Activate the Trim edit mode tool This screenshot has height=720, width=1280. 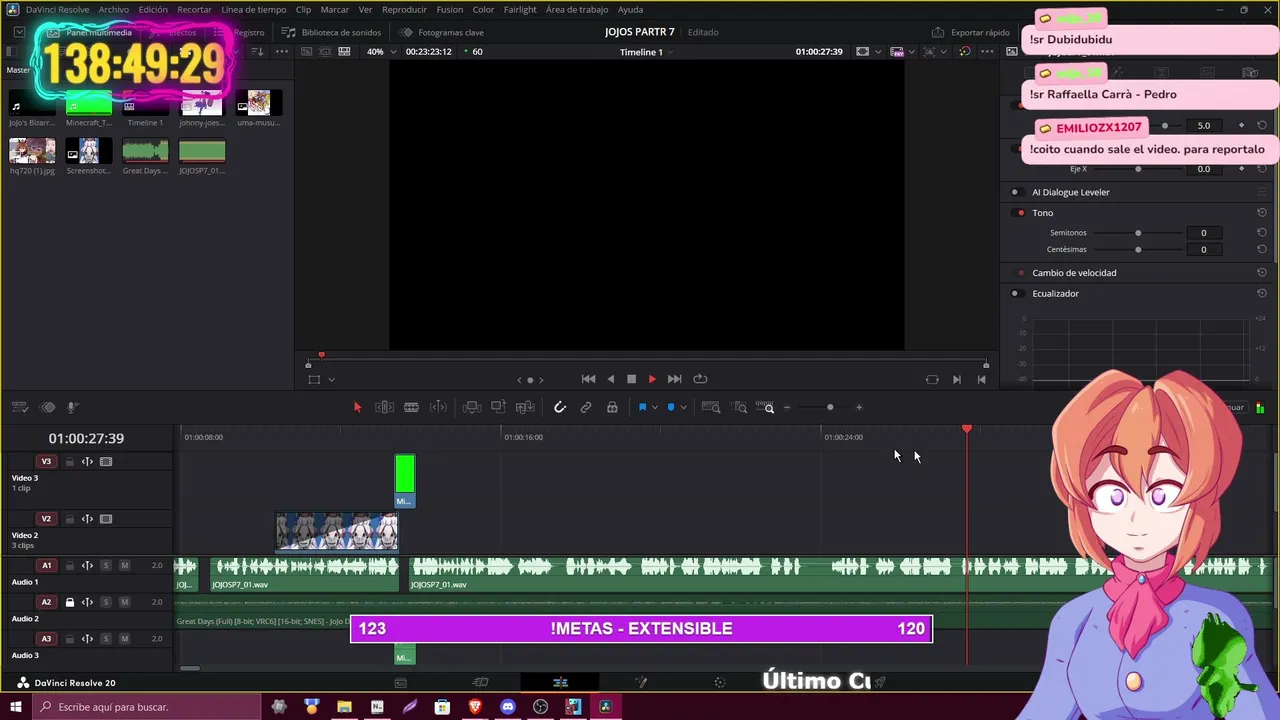[x=384, y=407]
